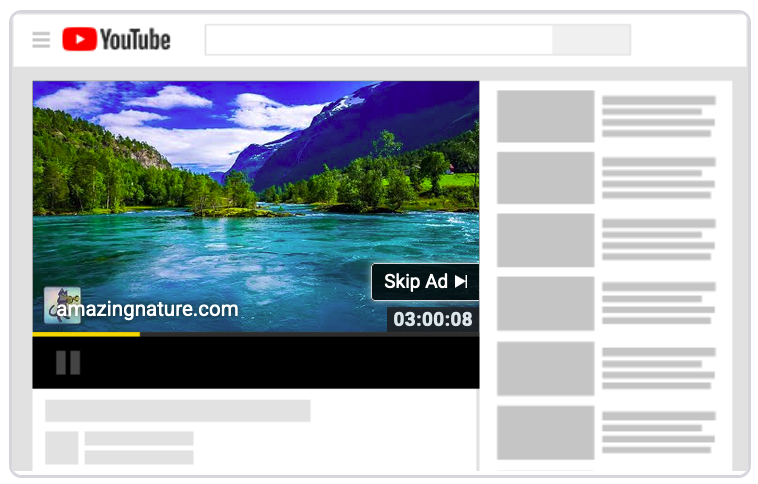Play the fourth recommended video thumbnail

[546, 304]
